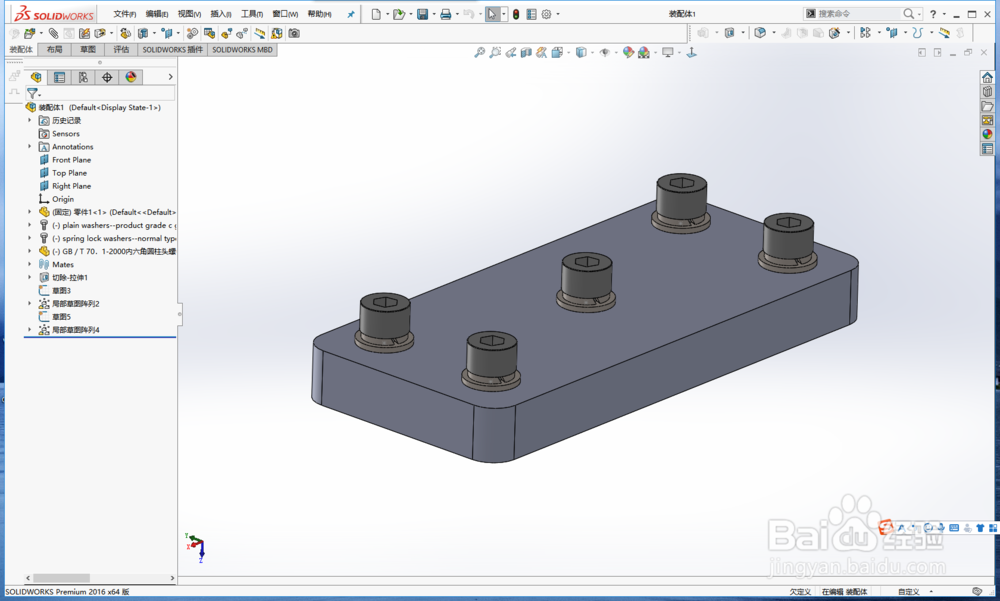Expand the 局部草图阵列2 node
The height and width of the screenshot is (601, 1000).
29,303
